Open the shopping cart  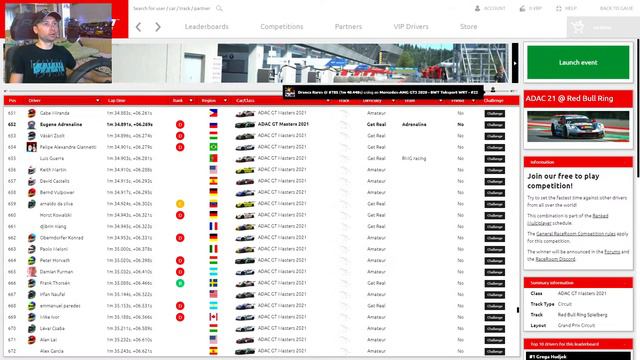[x=578, y=27]
